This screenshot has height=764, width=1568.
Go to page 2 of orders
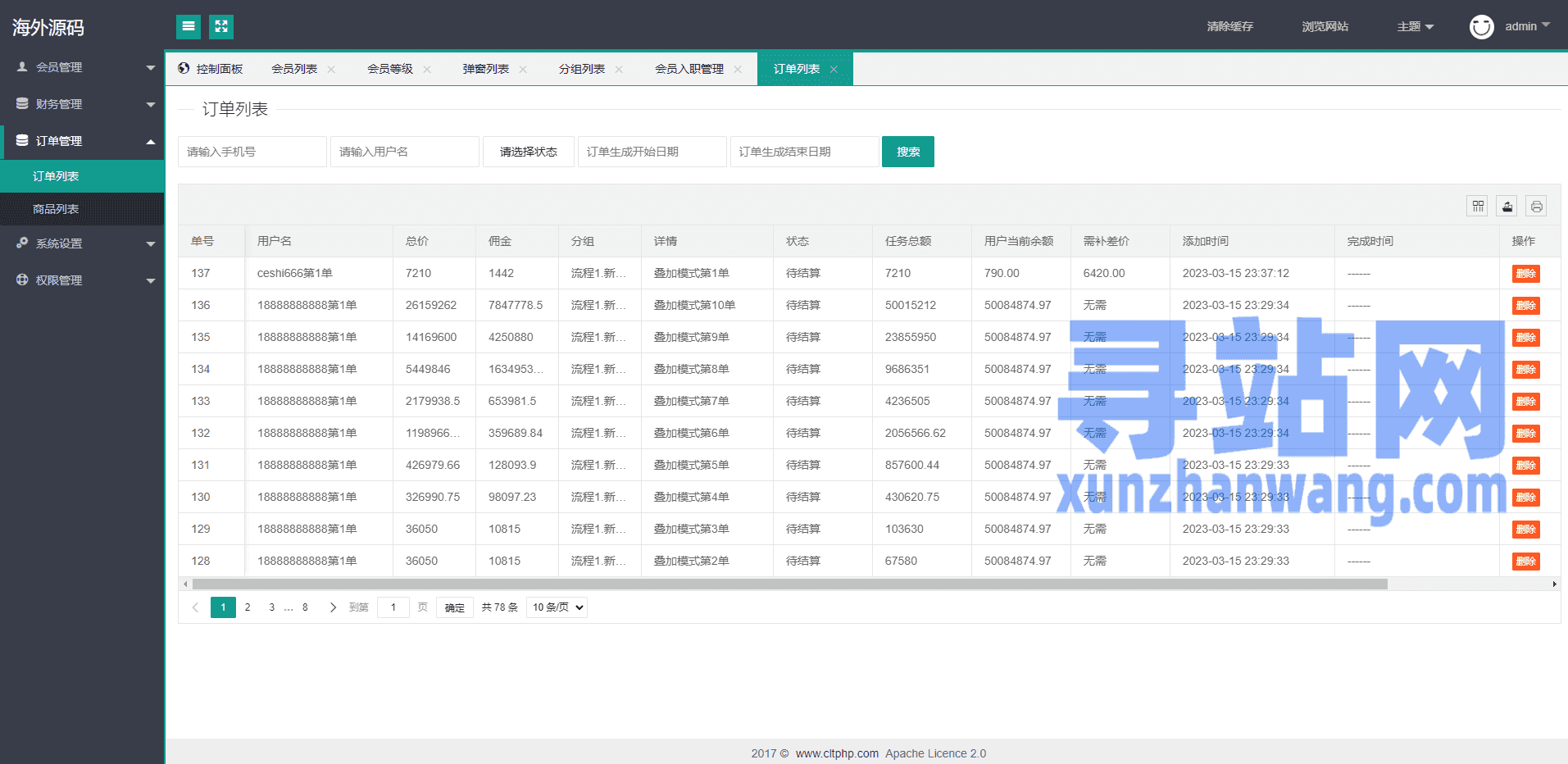click(x=248, y=607)
